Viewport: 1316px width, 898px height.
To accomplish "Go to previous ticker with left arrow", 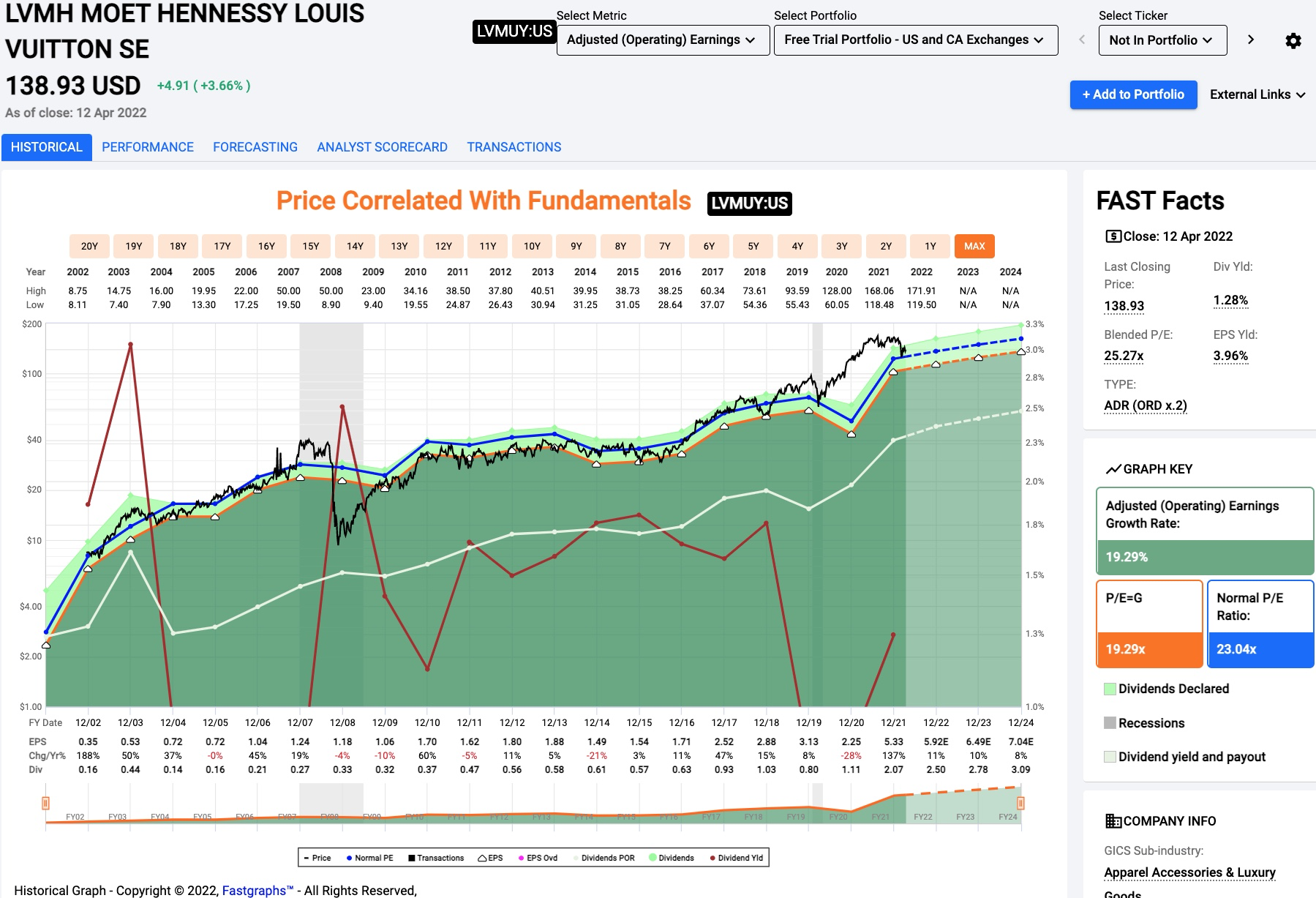I will [x=1082, y=40].
